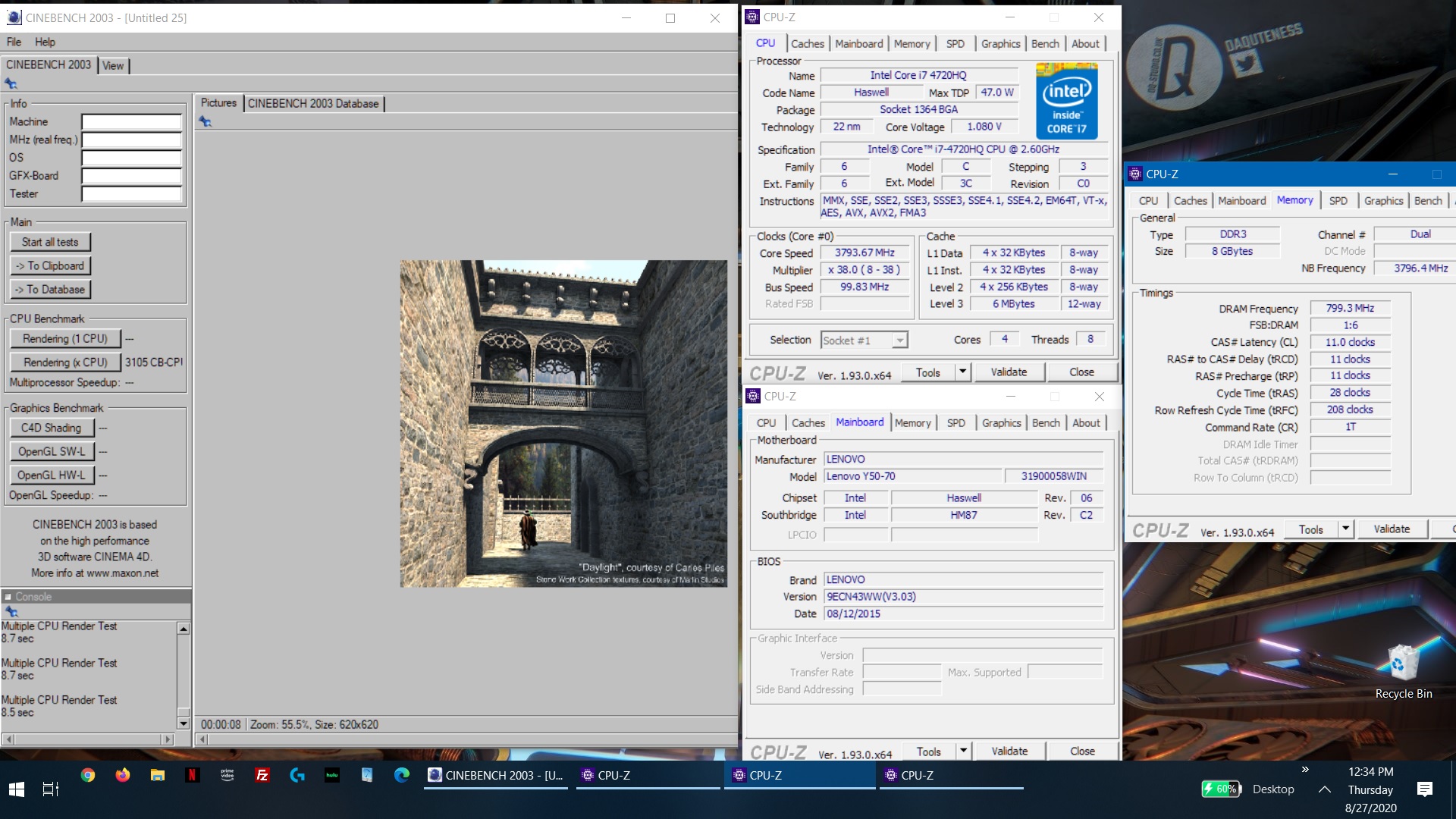1456x819 pixels.
Task: Click the CPU-Z Mainboard window title icon
Action: tap(753, 396)
